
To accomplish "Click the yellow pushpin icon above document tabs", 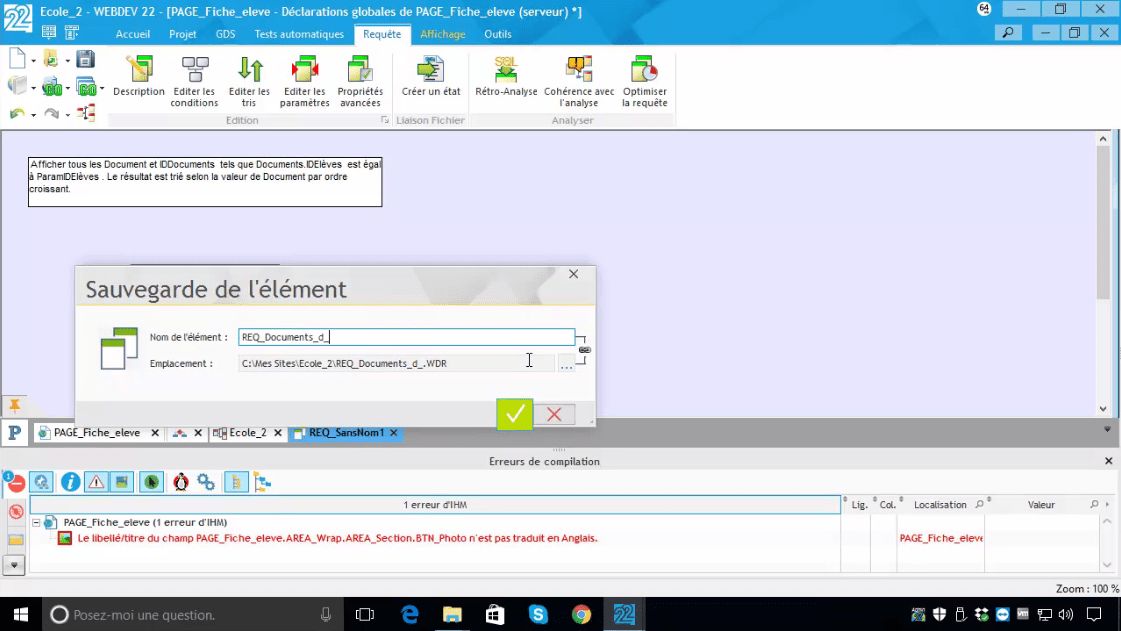I will tap(14, 406).
